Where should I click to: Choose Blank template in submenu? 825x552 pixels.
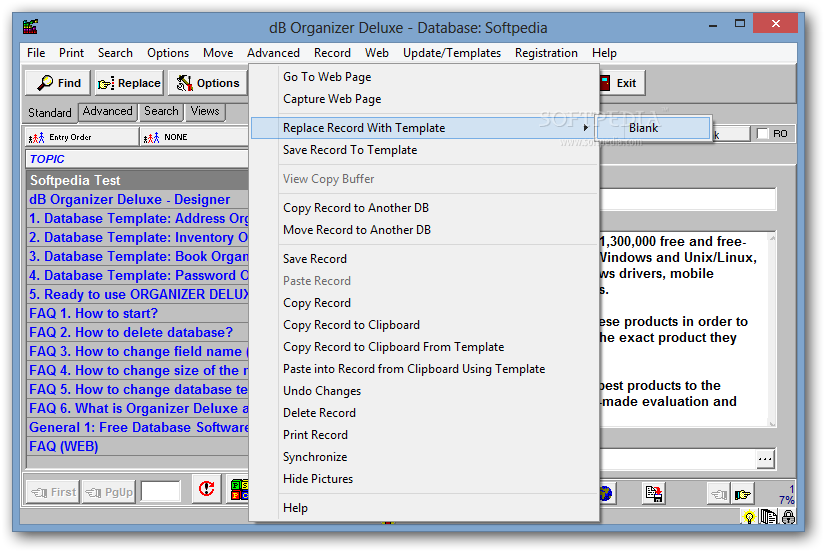(x=652, y=128)
